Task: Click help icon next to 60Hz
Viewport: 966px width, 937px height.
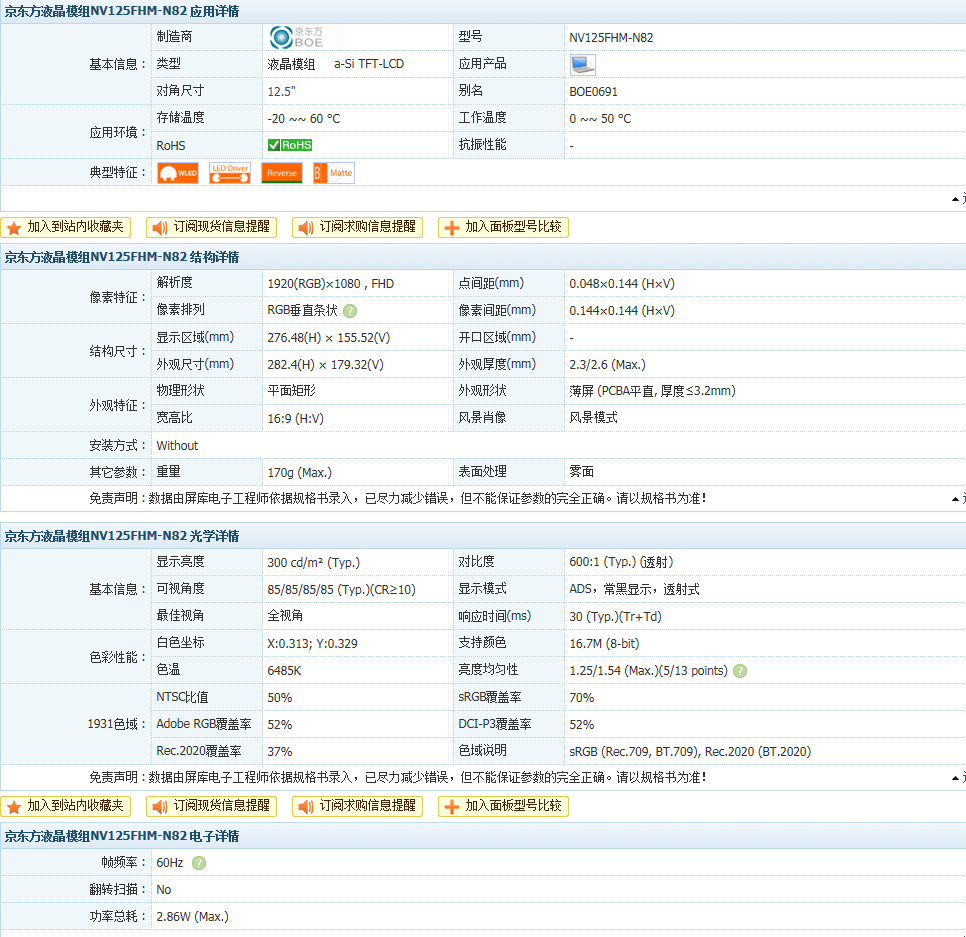Action: click(x=198, y=863)
